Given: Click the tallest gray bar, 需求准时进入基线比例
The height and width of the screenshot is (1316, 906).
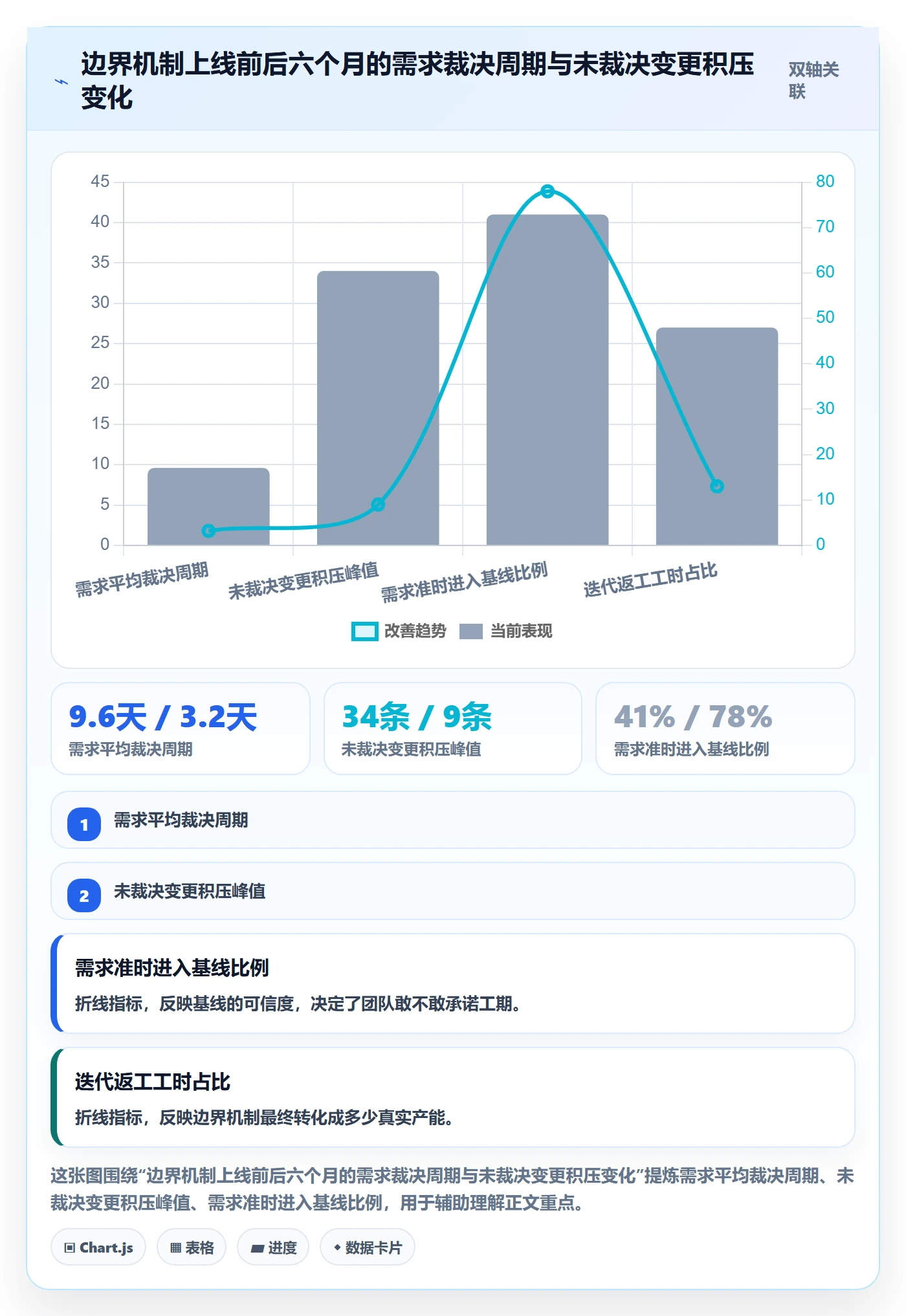Looking at the screenshot, I should (547, 380).
